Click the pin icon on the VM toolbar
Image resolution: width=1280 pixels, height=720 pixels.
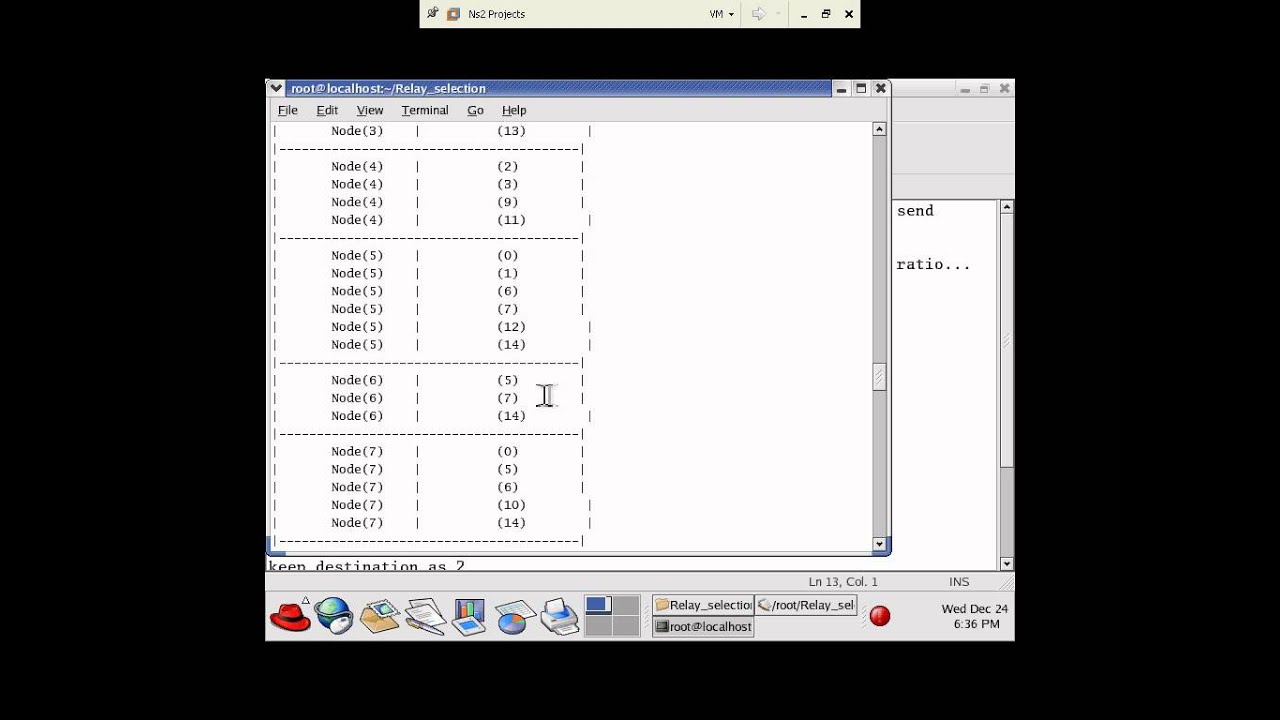pos(432,14)
